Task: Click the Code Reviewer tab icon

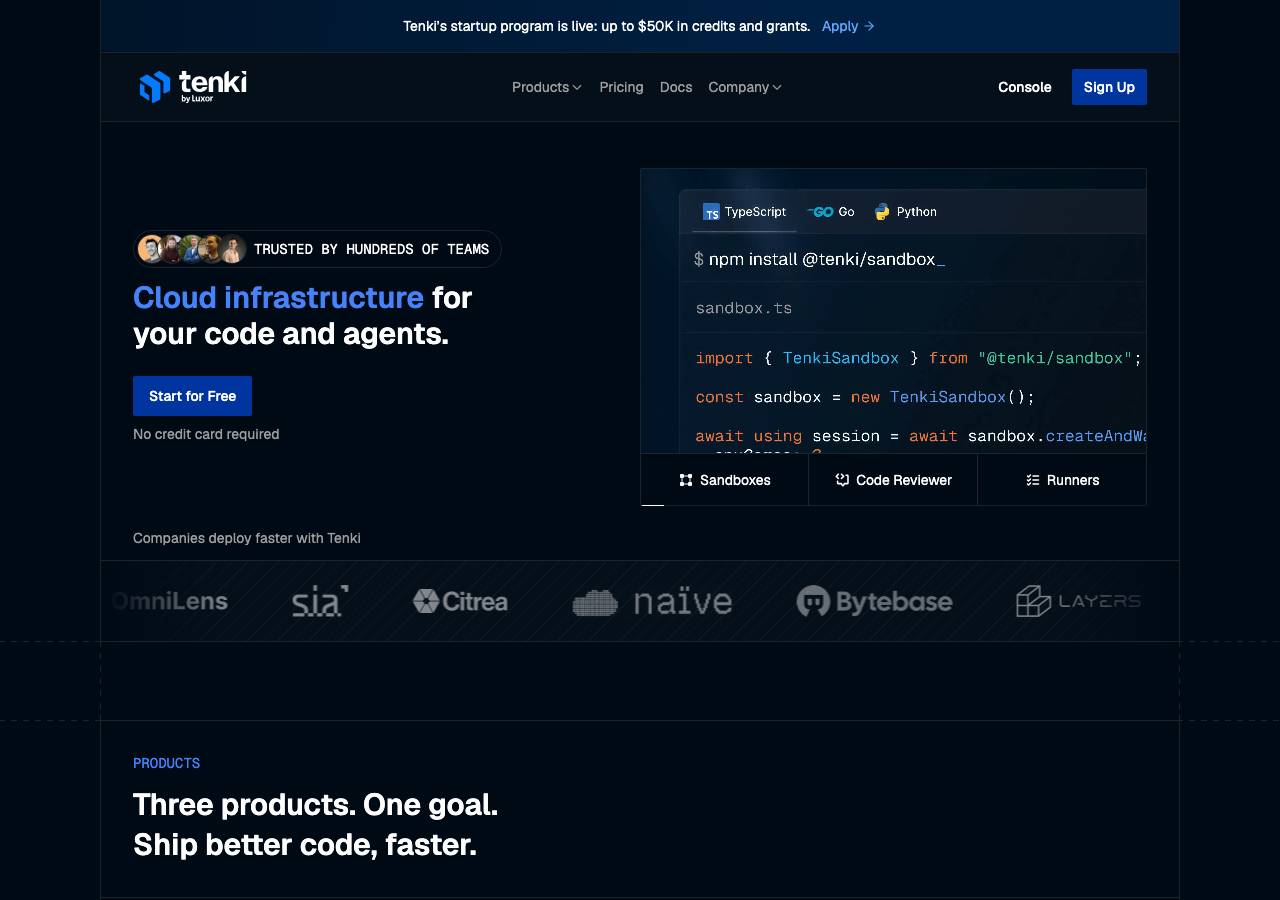Action: point(842,480)
